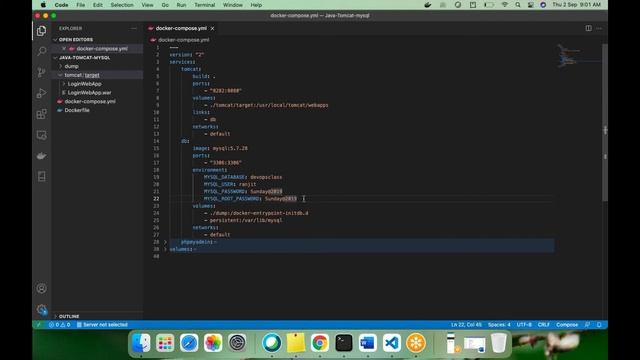Change language mode via Compose status item
The height and width of the screenshot is (360, 640).
coord(567,325)
